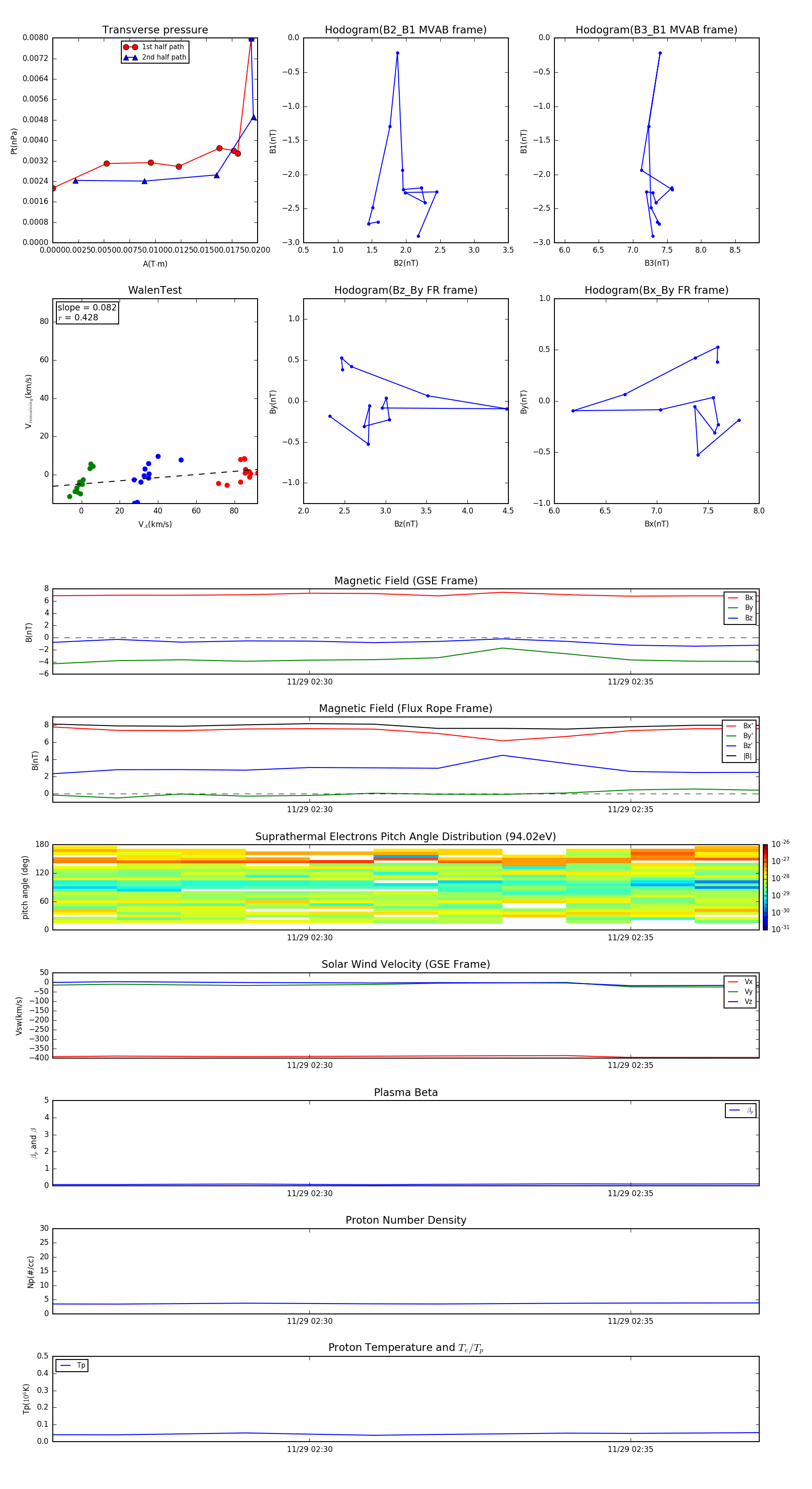
Task: Click 'Proton Number Density' panel title
Action: 406,1220
